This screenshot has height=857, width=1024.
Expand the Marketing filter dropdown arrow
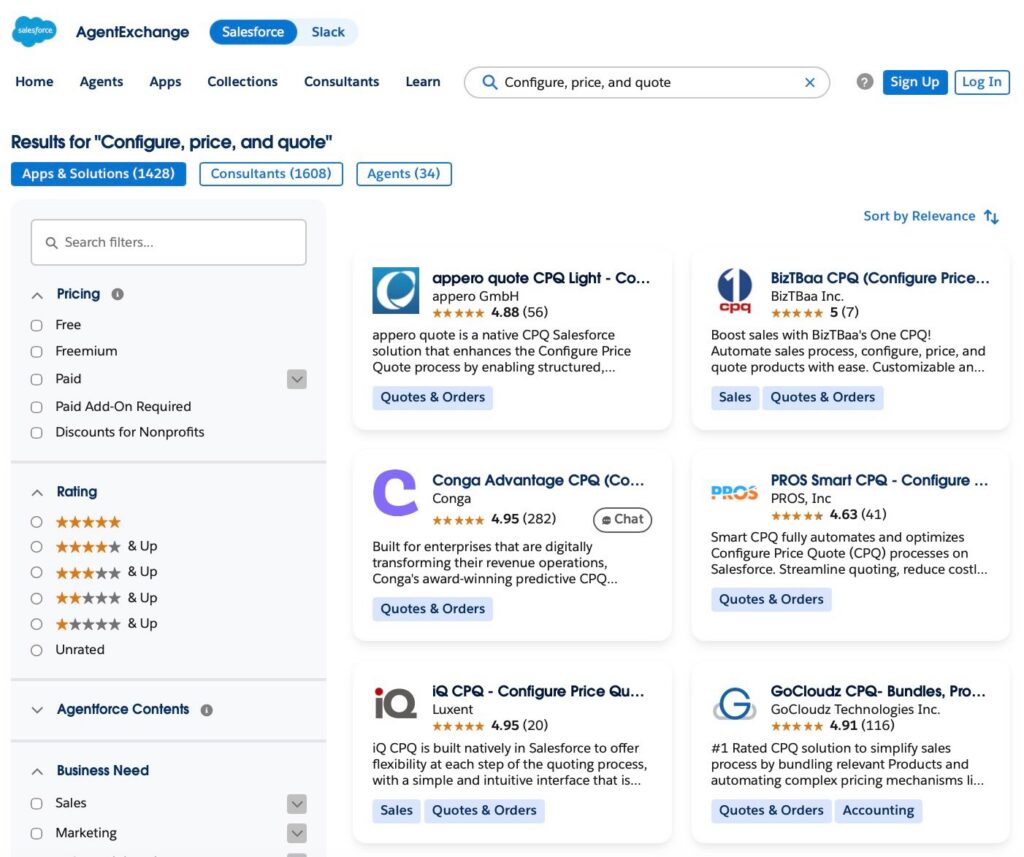click(297, 833)
